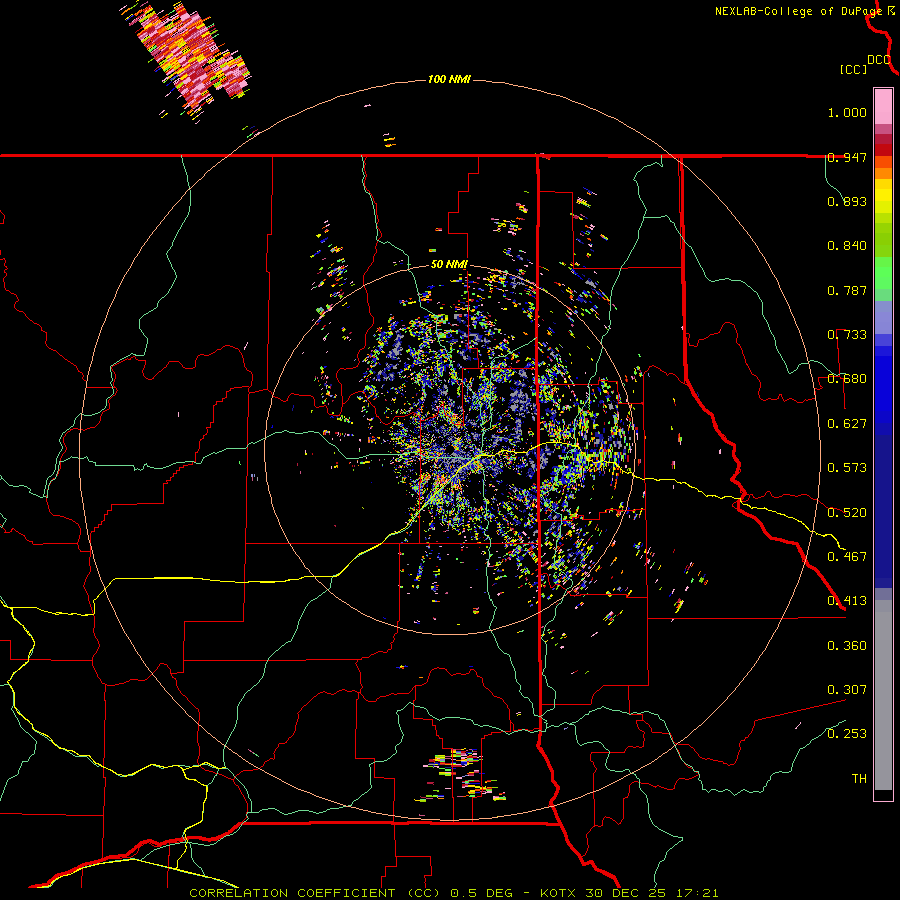The image size is (900, 900).
Task: Select the 0.893 legend value
Action: pyautogui.click(x=847, y=201)
